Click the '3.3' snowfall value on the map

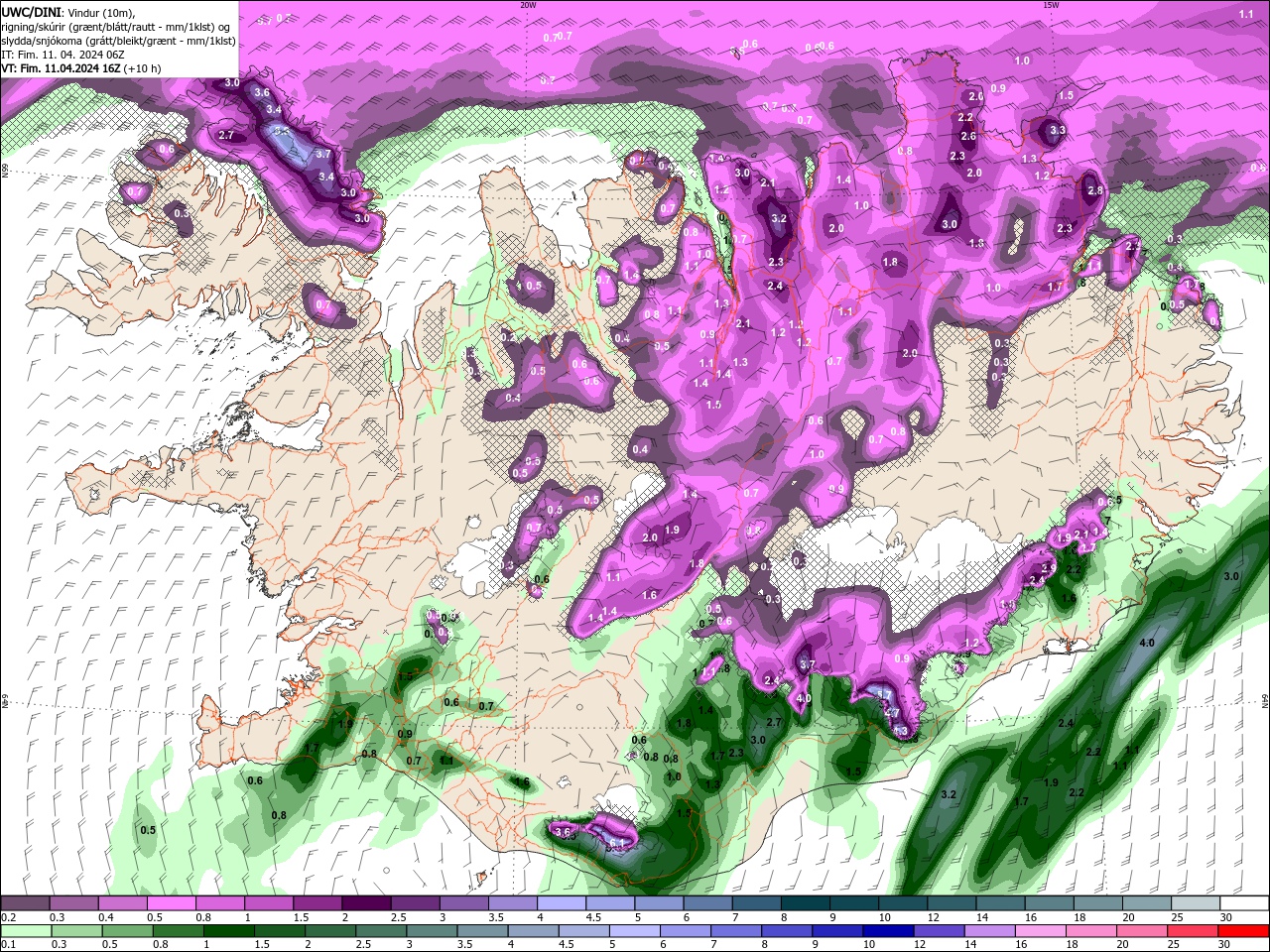pos(1058,130)
